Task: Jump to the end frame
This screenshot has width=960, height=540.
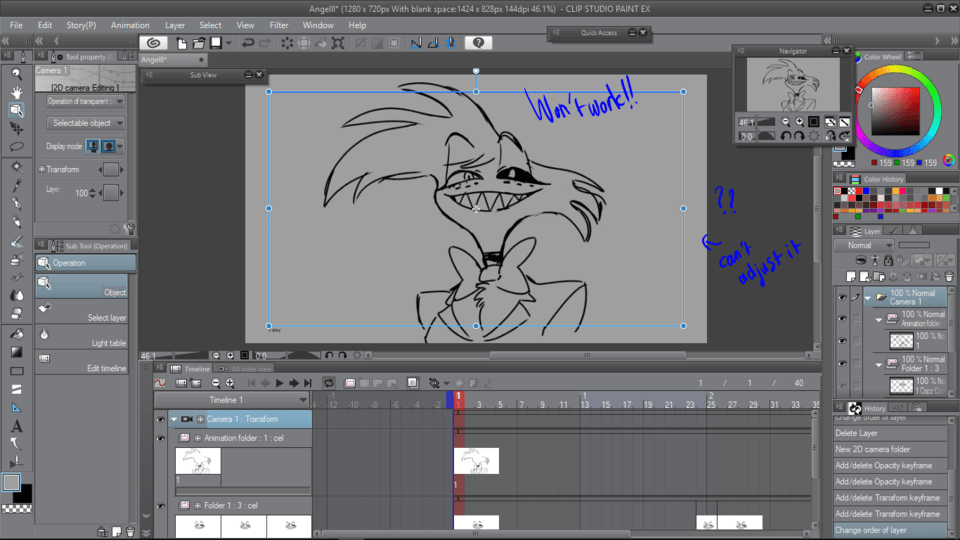Action: (308, 383)
